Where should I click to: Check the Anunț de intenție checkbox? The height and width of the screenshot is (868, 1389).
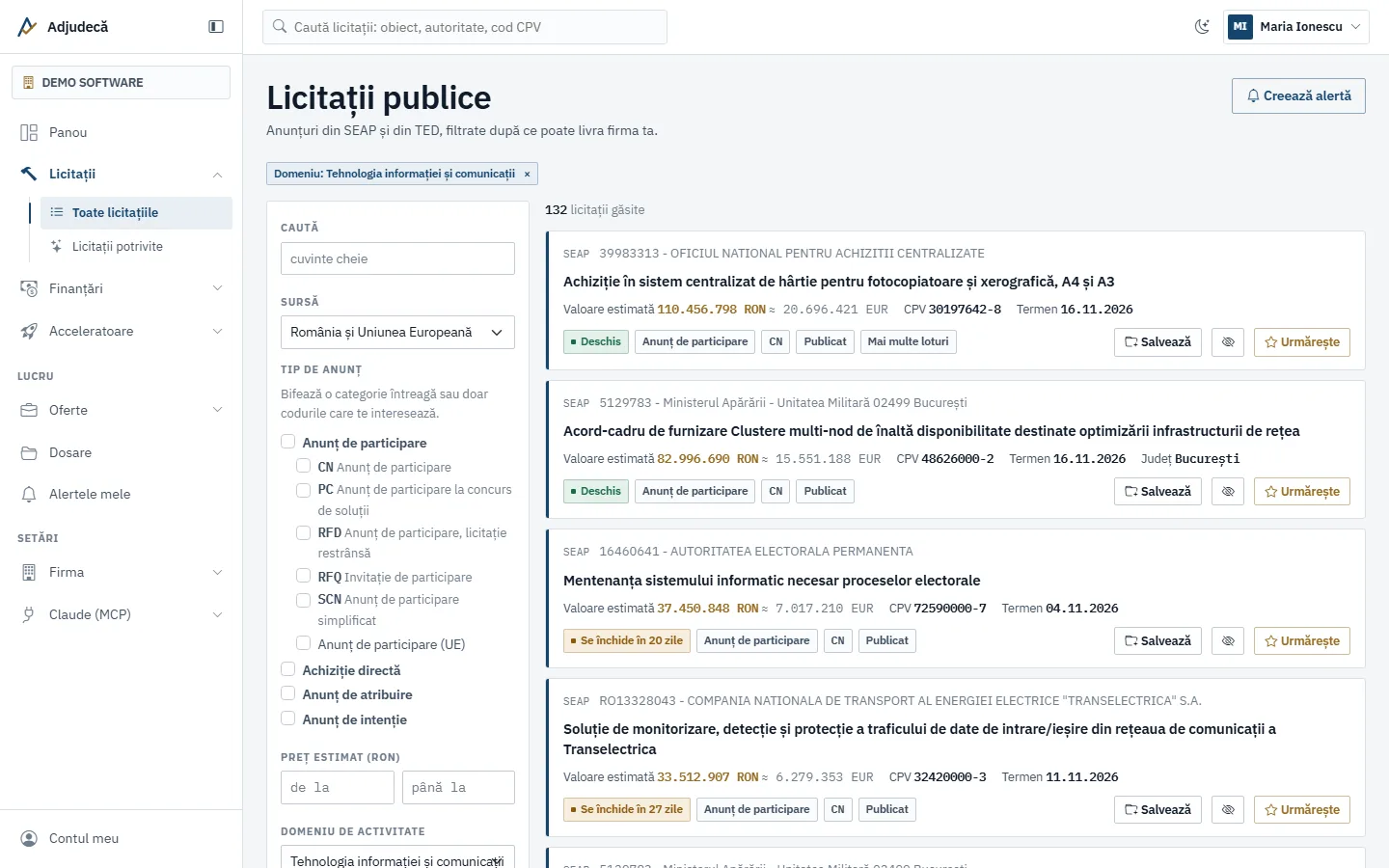pyautogui.click(x=287, y=719)
